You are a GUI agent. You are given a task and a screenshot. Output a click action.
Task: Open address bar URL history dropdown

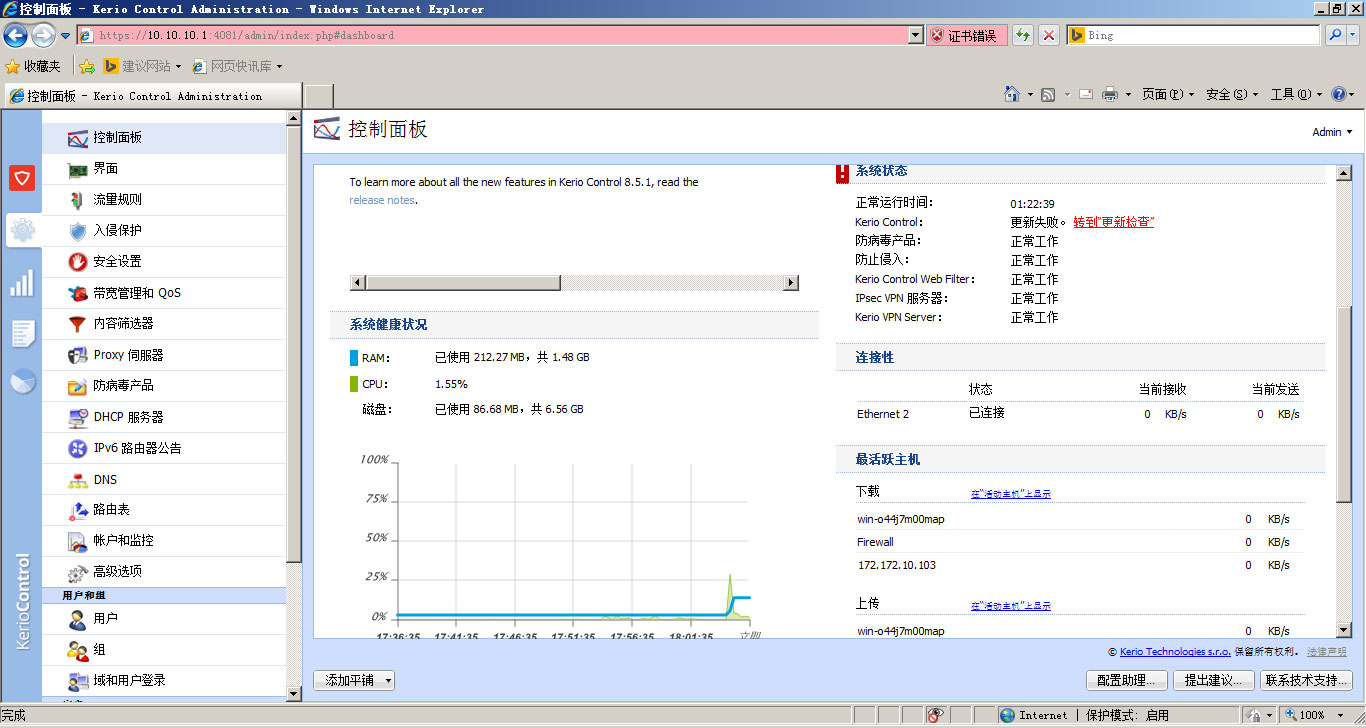(915, 35)
